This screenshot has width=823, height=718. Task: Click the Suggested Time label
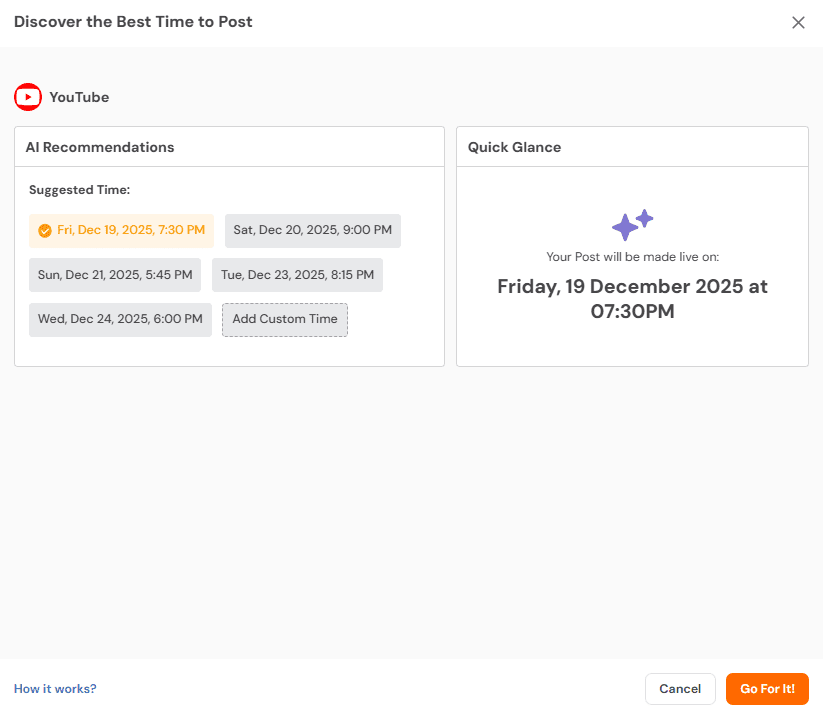pyautogui.click(x=79, y=190)
